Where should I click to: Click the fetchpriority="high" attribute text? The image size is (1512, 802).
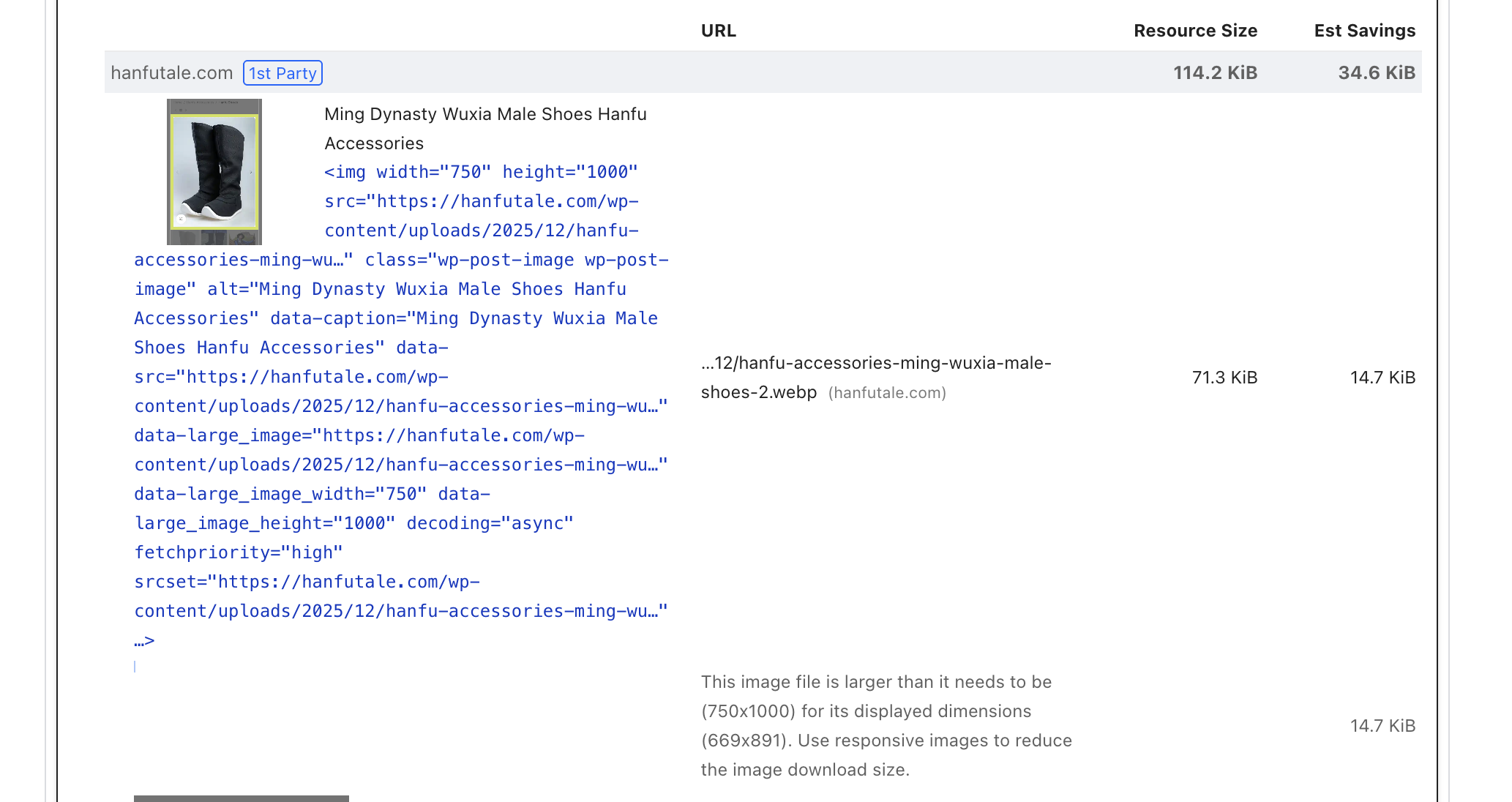pyautogui.click(x=239, y=552)
